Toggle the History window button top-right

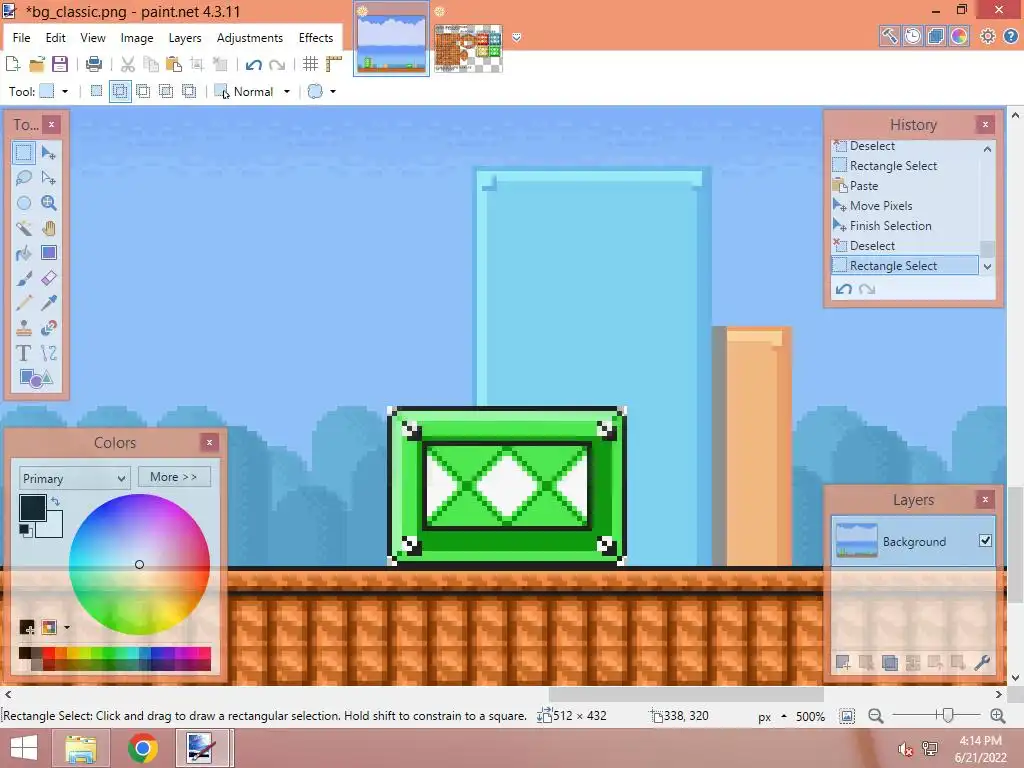pos(913,36)
